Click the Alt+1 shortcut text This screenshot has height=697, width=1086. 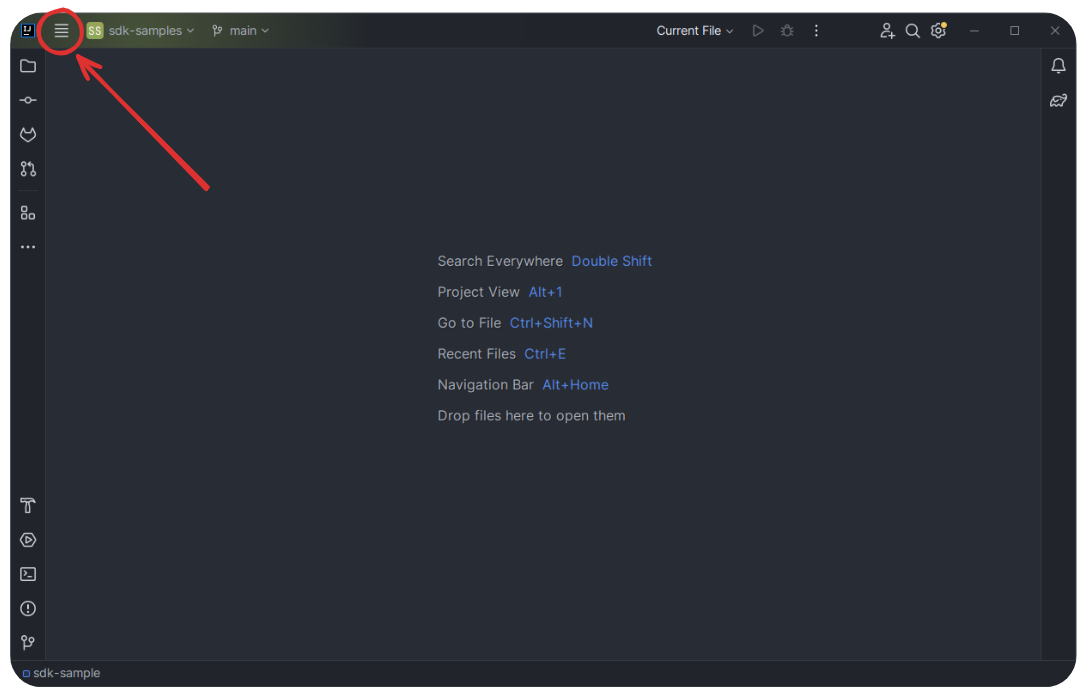545,292
